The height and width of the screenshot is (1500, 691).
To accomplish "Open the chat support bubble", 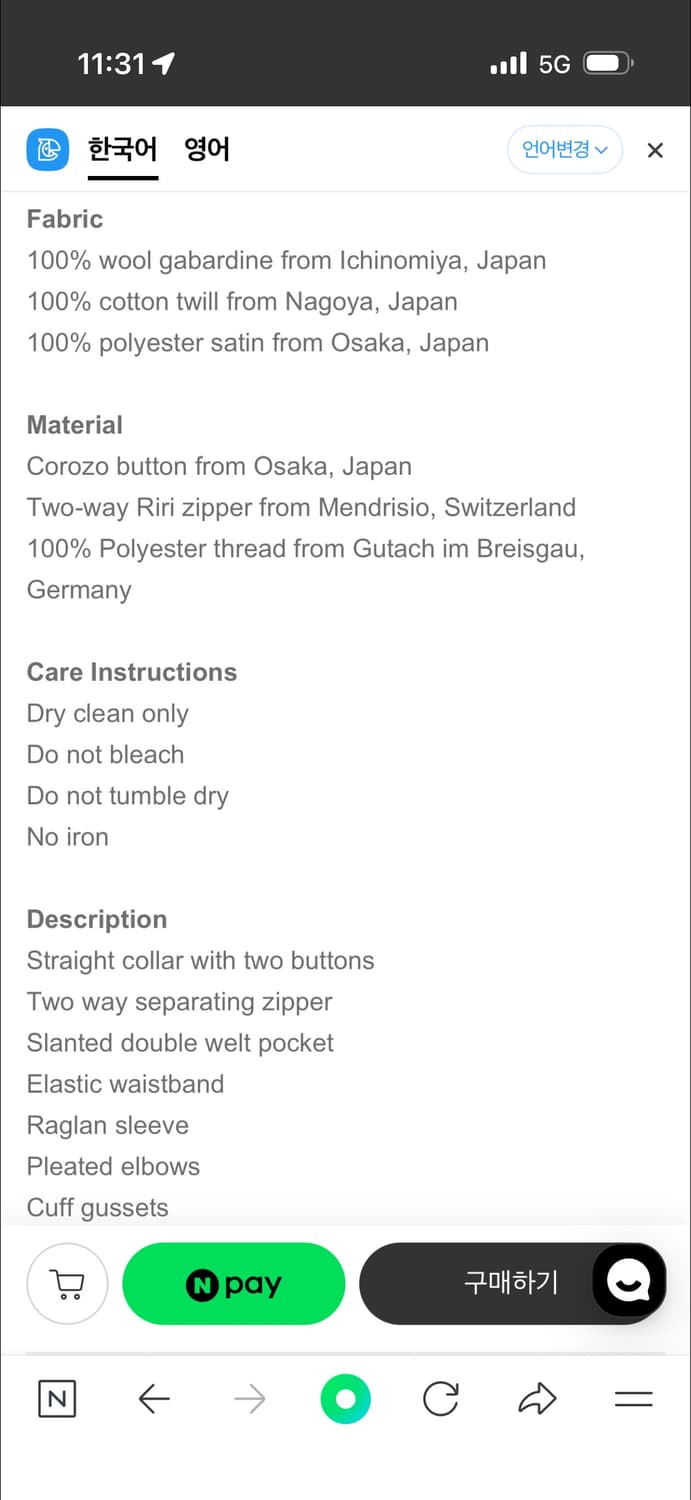I will pyautogui.click(x=629, y=1280).
